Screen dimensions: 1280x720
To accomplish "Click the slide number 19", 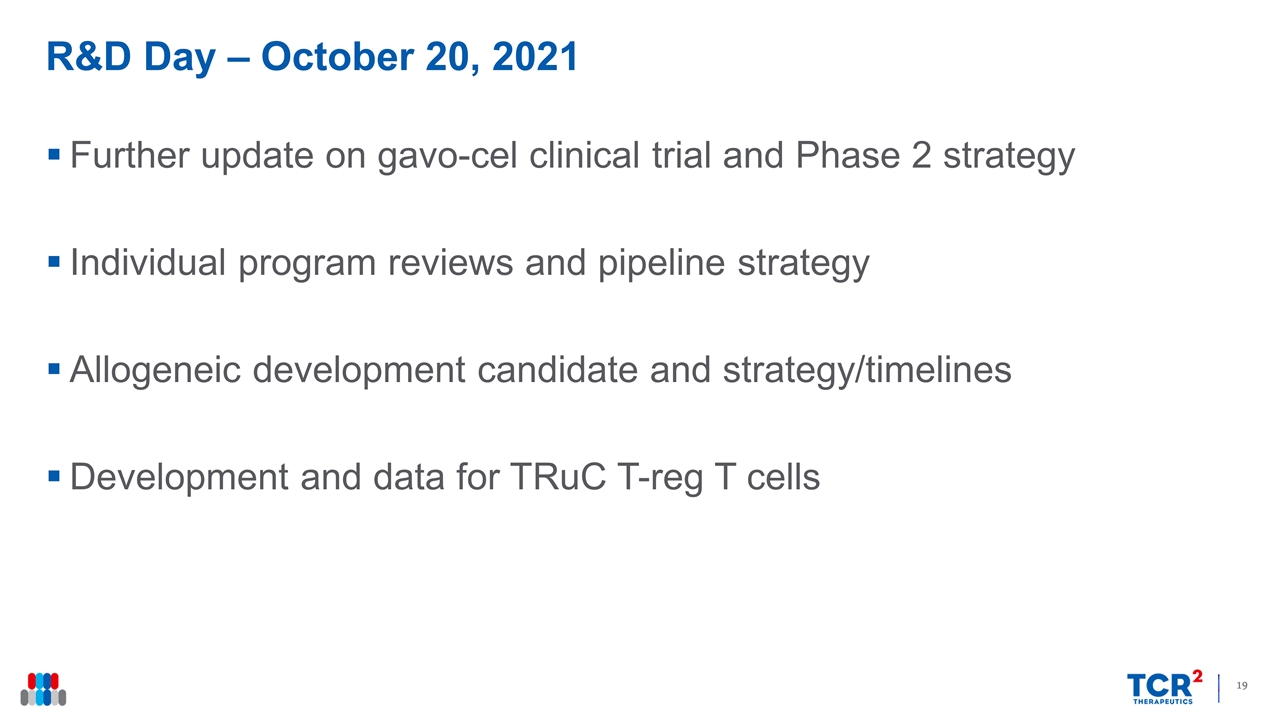I will 1243,686.
